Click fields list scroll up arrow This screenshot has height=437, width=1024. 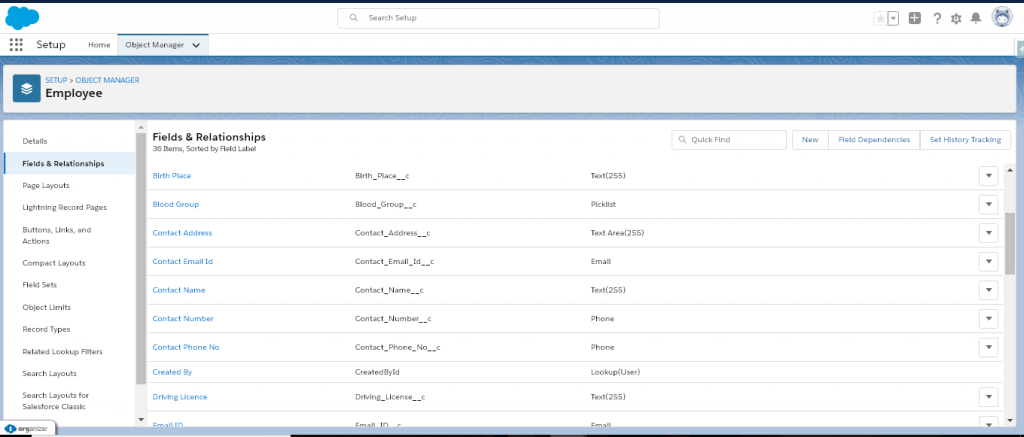(x=1010, y=169)
